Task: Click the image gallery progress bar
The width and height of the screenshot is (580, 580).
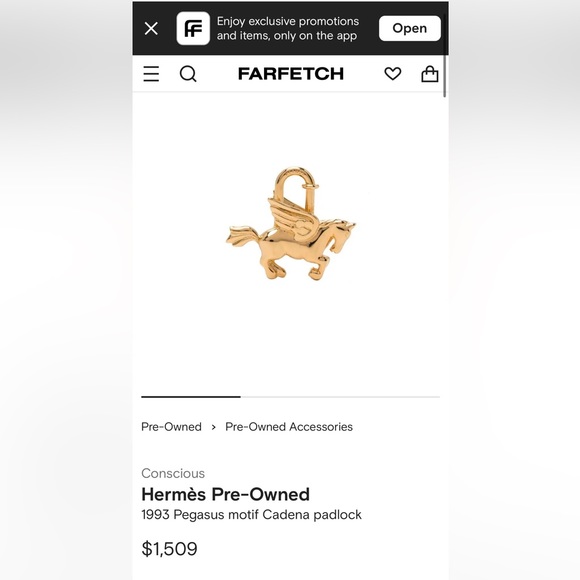Action: coord(290,397)
